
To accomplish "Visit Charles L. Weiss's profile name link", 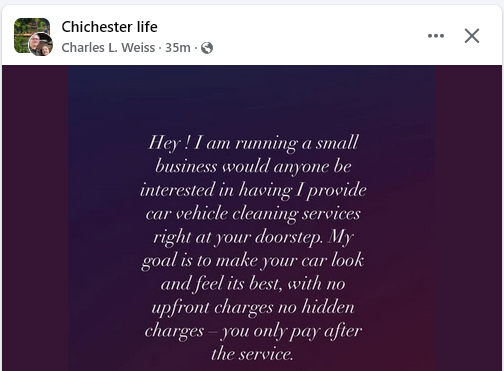I will [108, 48].
